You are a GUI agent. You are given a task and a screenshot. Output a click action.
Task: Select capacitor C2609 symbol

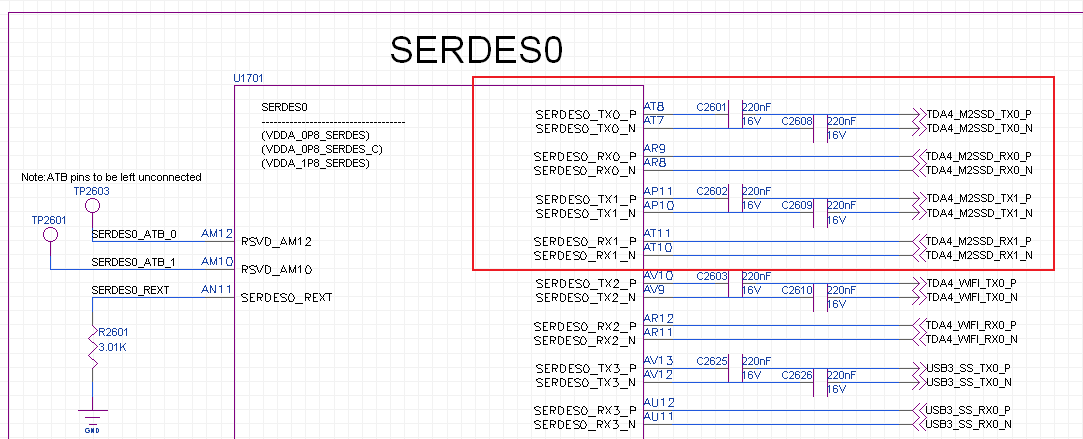click(820, 213)
